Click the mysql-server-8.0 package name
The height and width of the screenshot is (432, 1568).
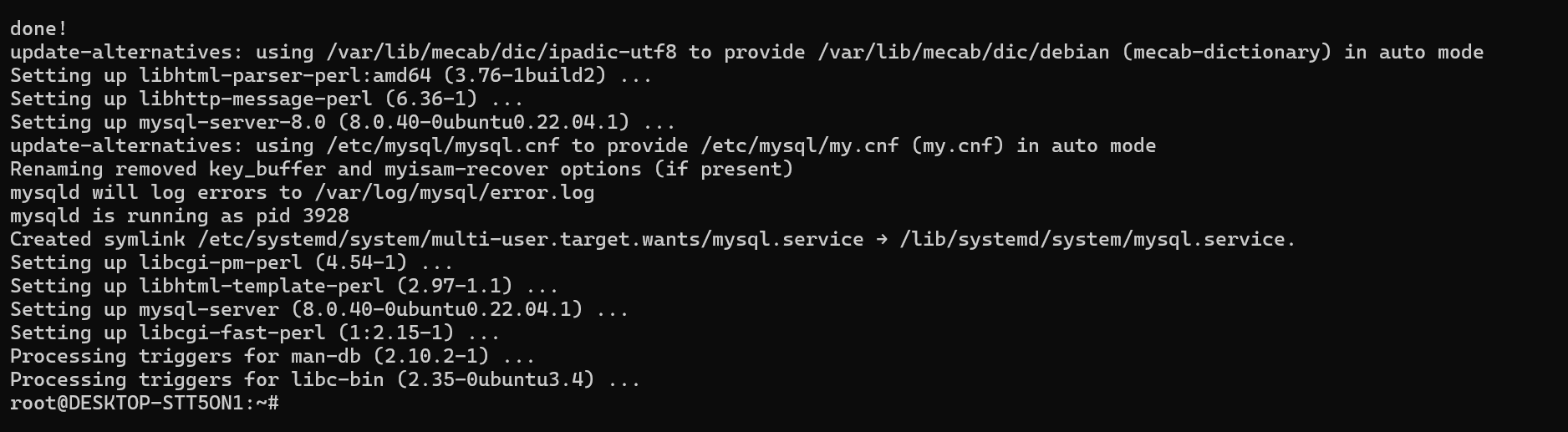(x=232, y=122)
